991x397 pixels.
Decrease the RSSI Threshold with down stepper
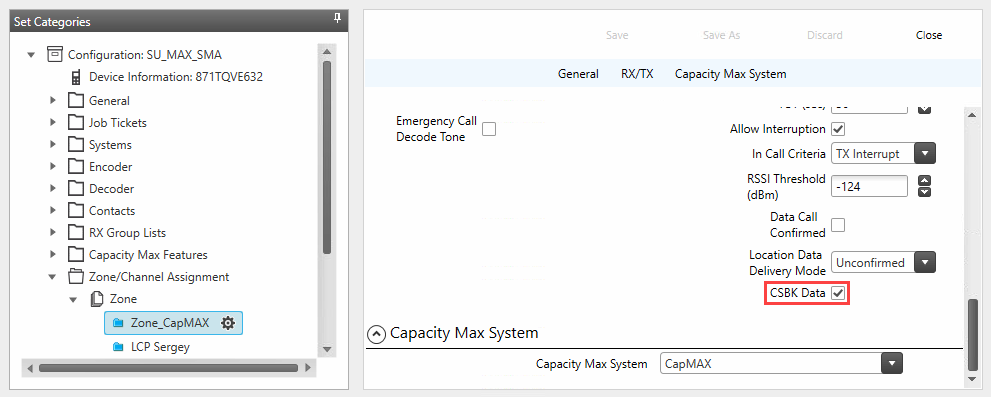point(924,192)
